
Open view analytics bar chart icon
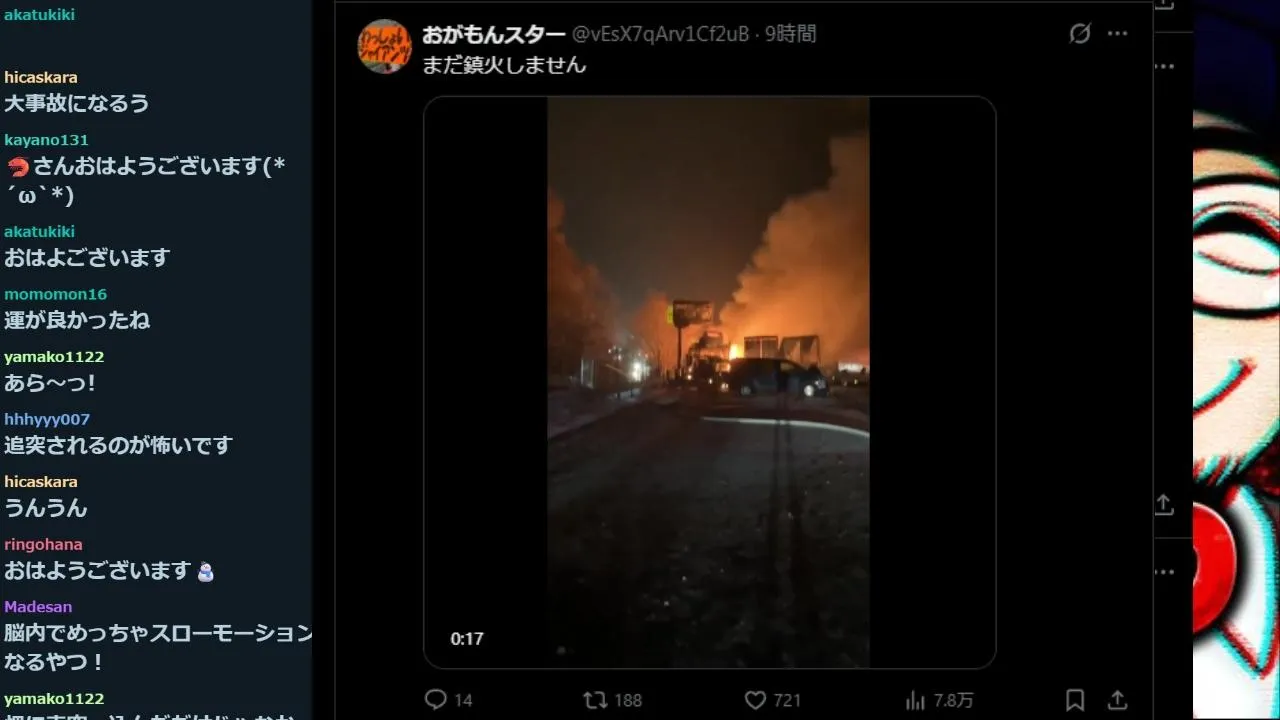915,700
